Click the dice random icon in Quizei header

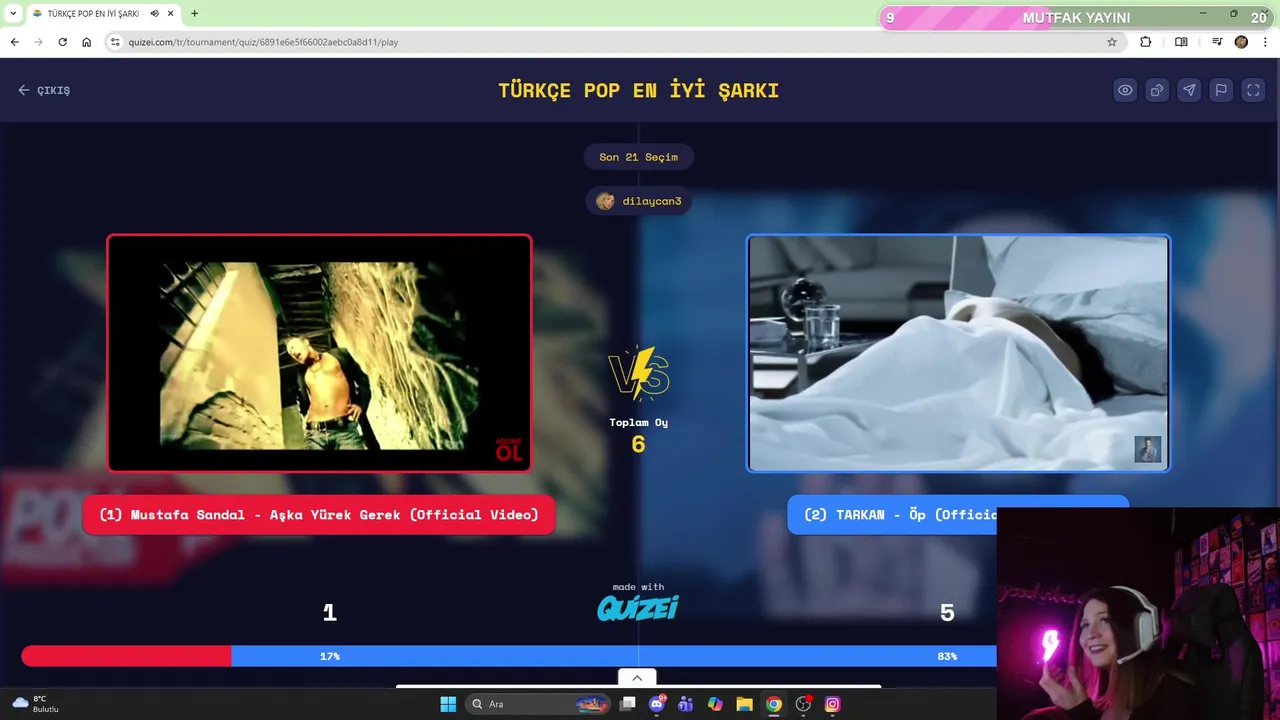1157,90
